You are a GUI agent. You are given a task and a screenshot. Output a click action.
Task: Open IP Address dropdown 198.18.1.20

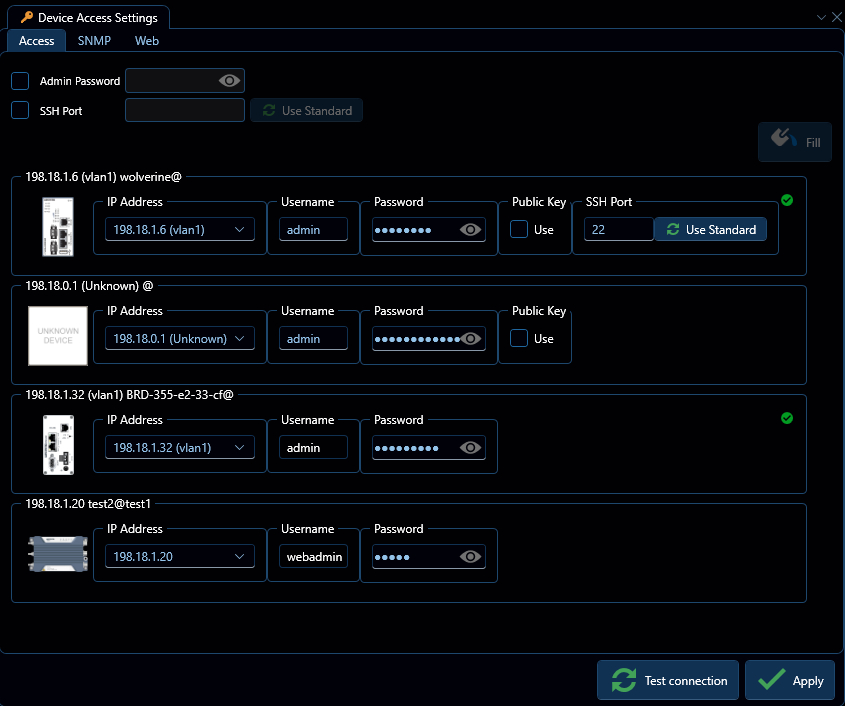179,556
